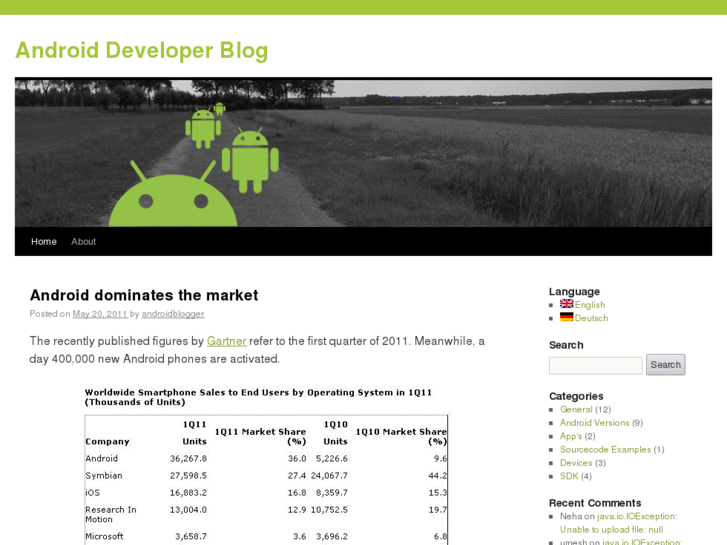Click the Symbian row label in the table
727x545 pixels.
pos(104,476)
